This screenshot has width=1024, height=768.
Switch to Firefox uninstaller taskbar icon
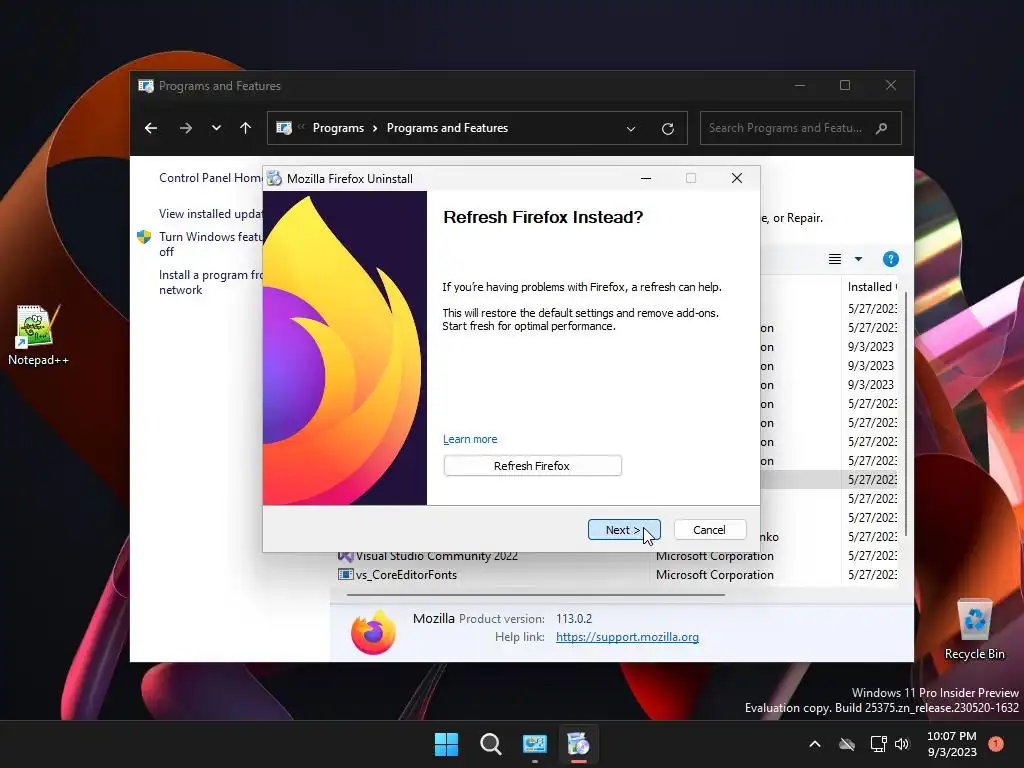click(x=579, y=744)
